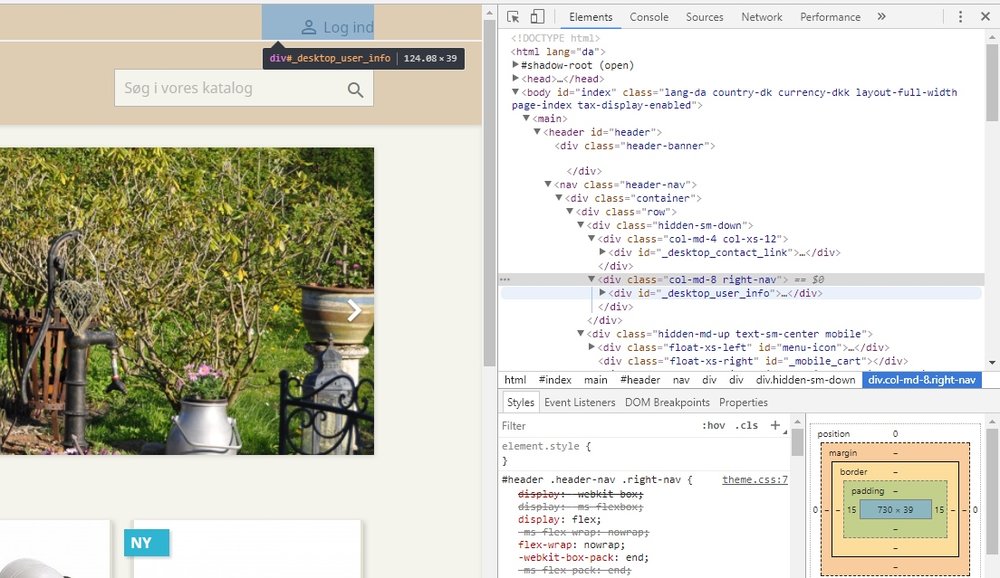Click div.col-md-8.right-nav breadcrumb item

(x=922, y=380)
